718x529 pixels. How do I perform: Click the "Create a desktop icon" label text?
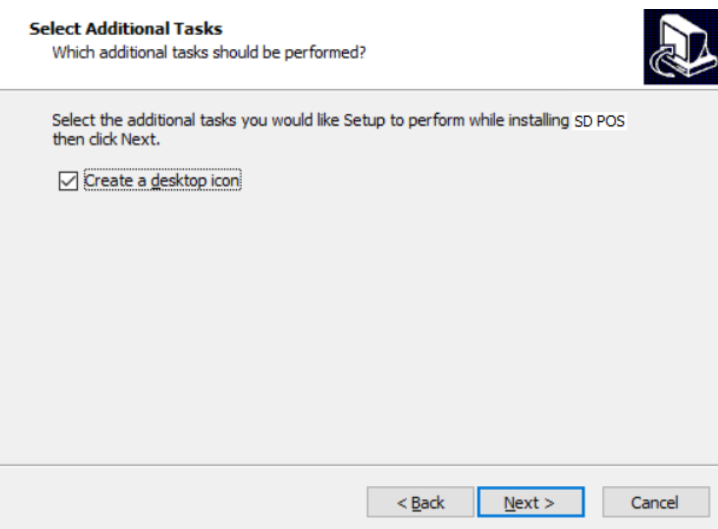[163, 181]
